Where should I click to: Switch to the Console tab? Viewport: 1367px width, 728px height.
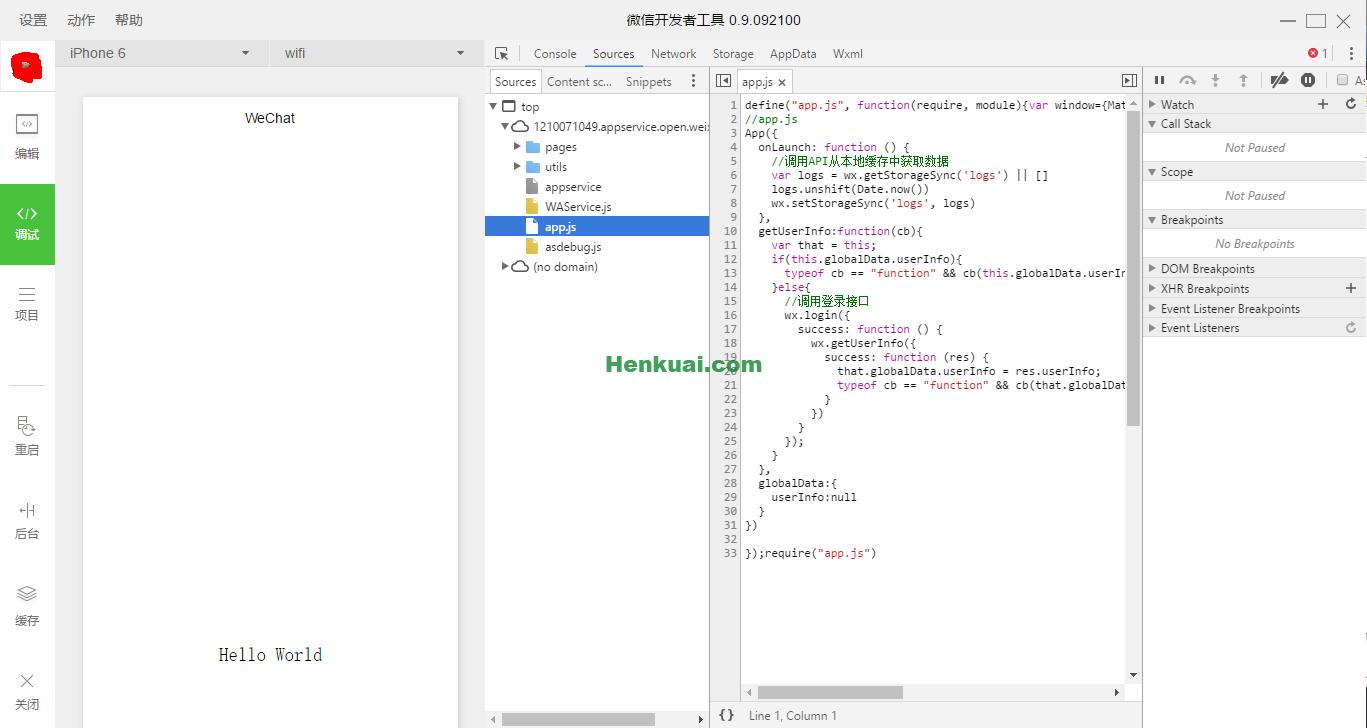[555, 54]
